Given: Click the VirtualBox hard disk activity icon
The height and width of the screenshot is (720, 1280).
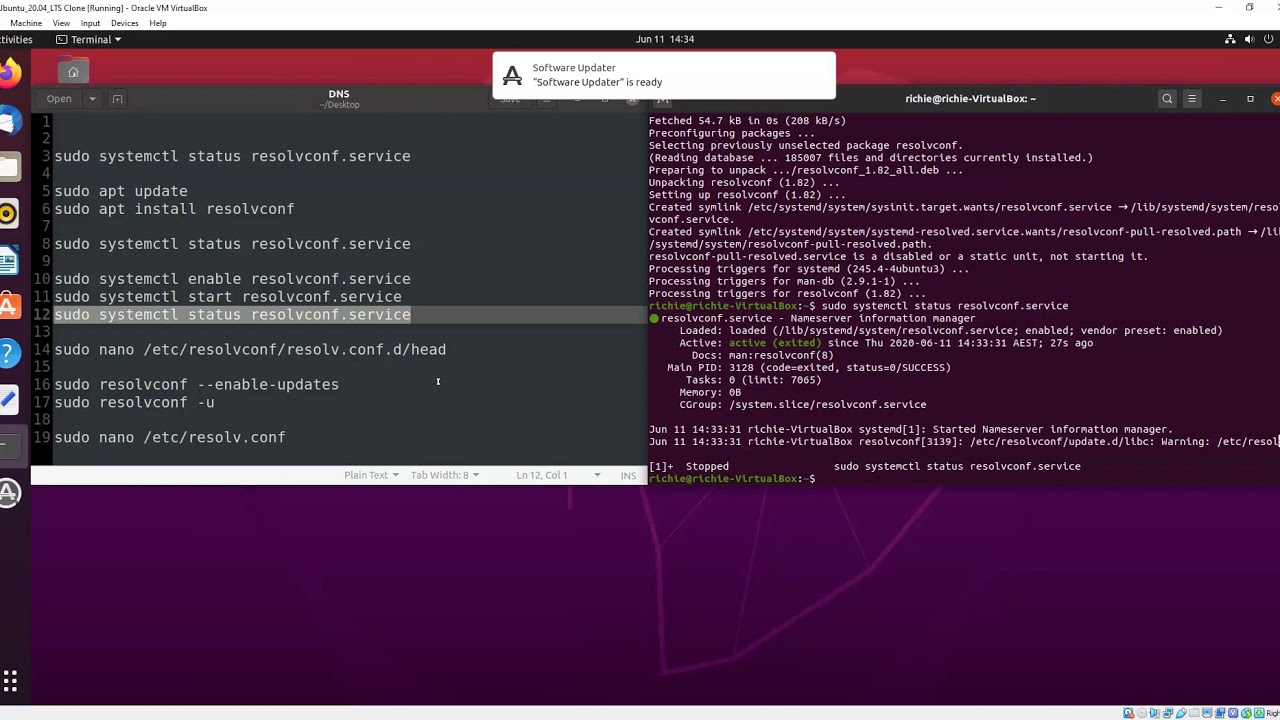Looking at the screenshot, I should (x=1129, y=713).
